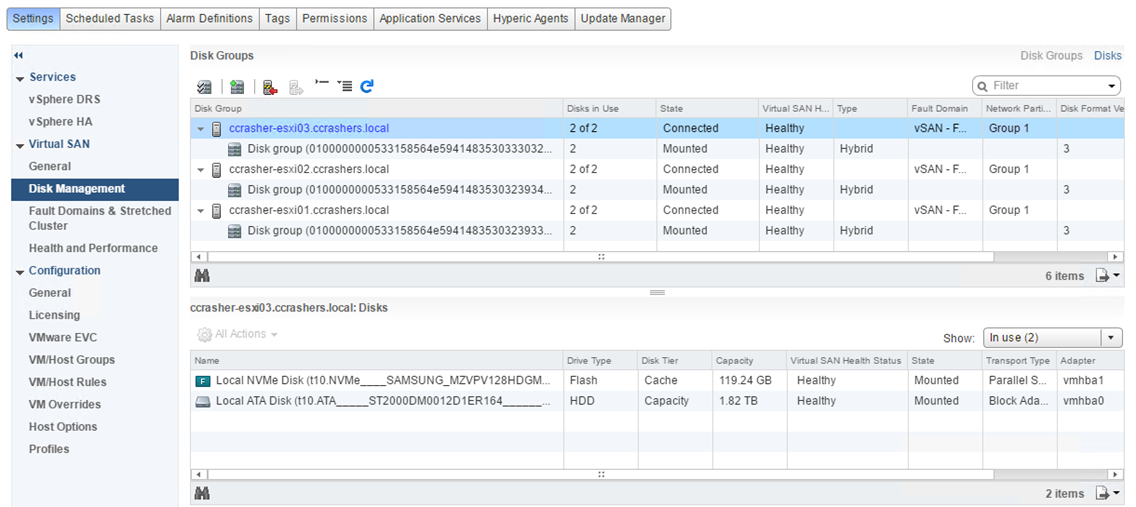
Task: Open Health and Performance
Action: [x=93, y=248]
